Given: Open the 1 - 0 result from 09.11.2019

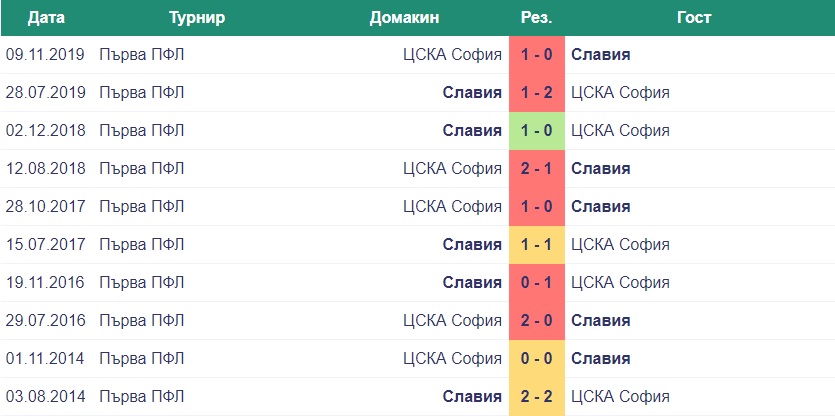Looking at the screenshot, I should (537, 55).
